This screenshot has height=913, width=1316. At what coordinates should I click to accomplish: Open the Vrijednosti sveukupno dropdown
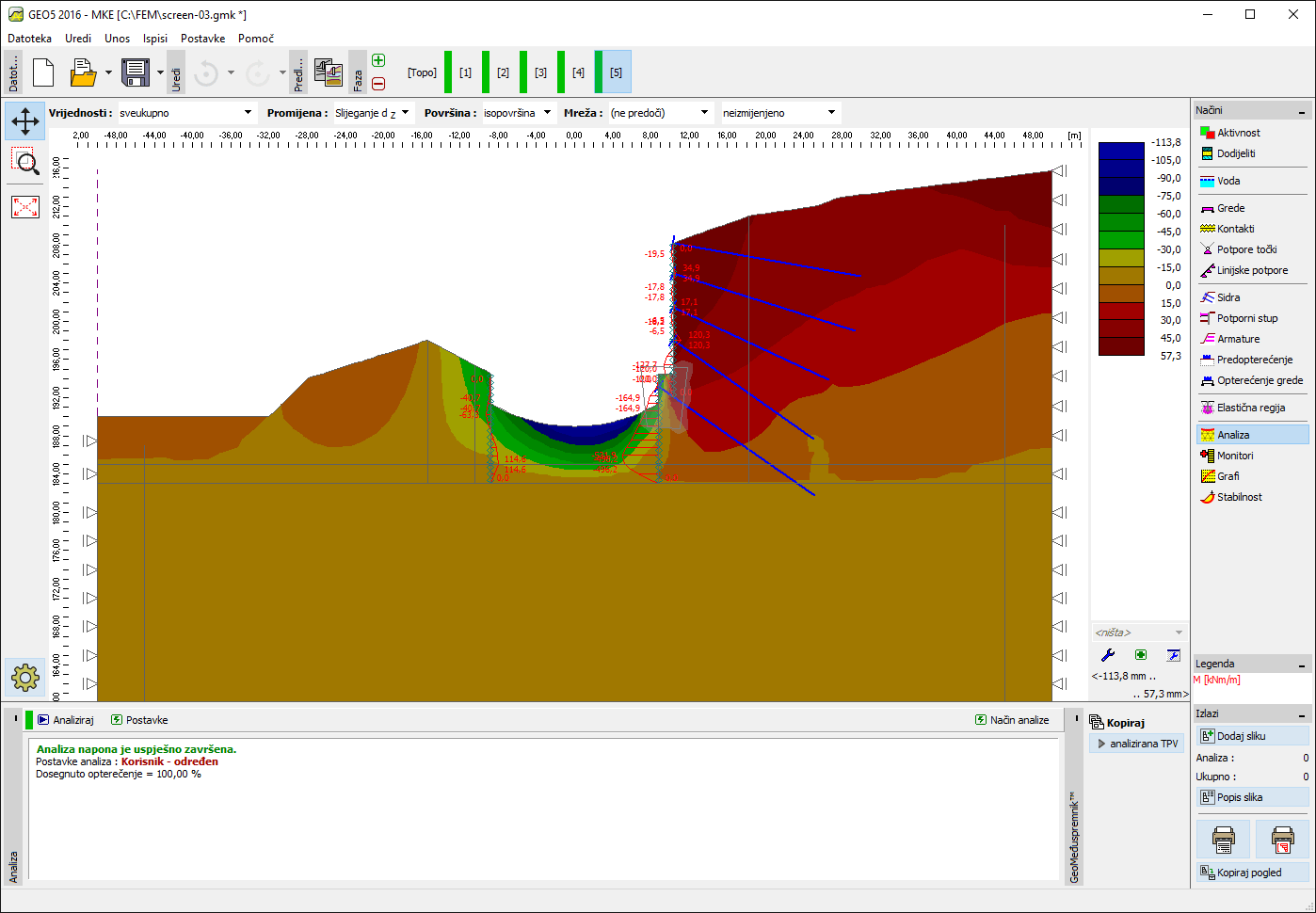(186, 113)
